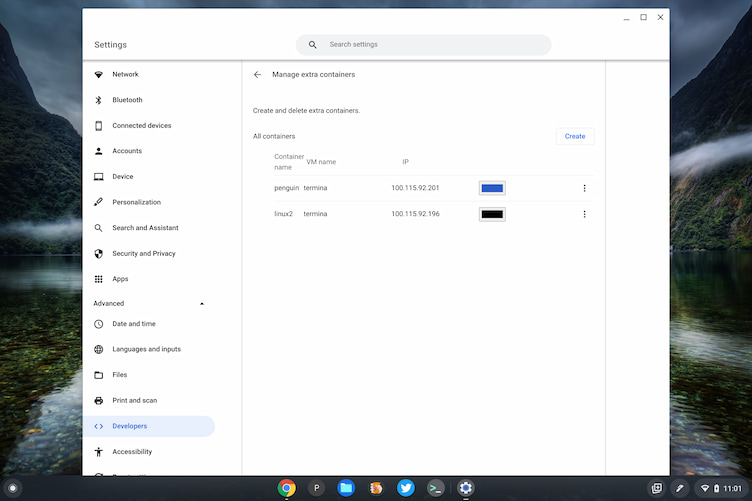This screenshot has height=501, width=752.
Task: Click IP address 100.115.92.196
Action: point(415,214)
